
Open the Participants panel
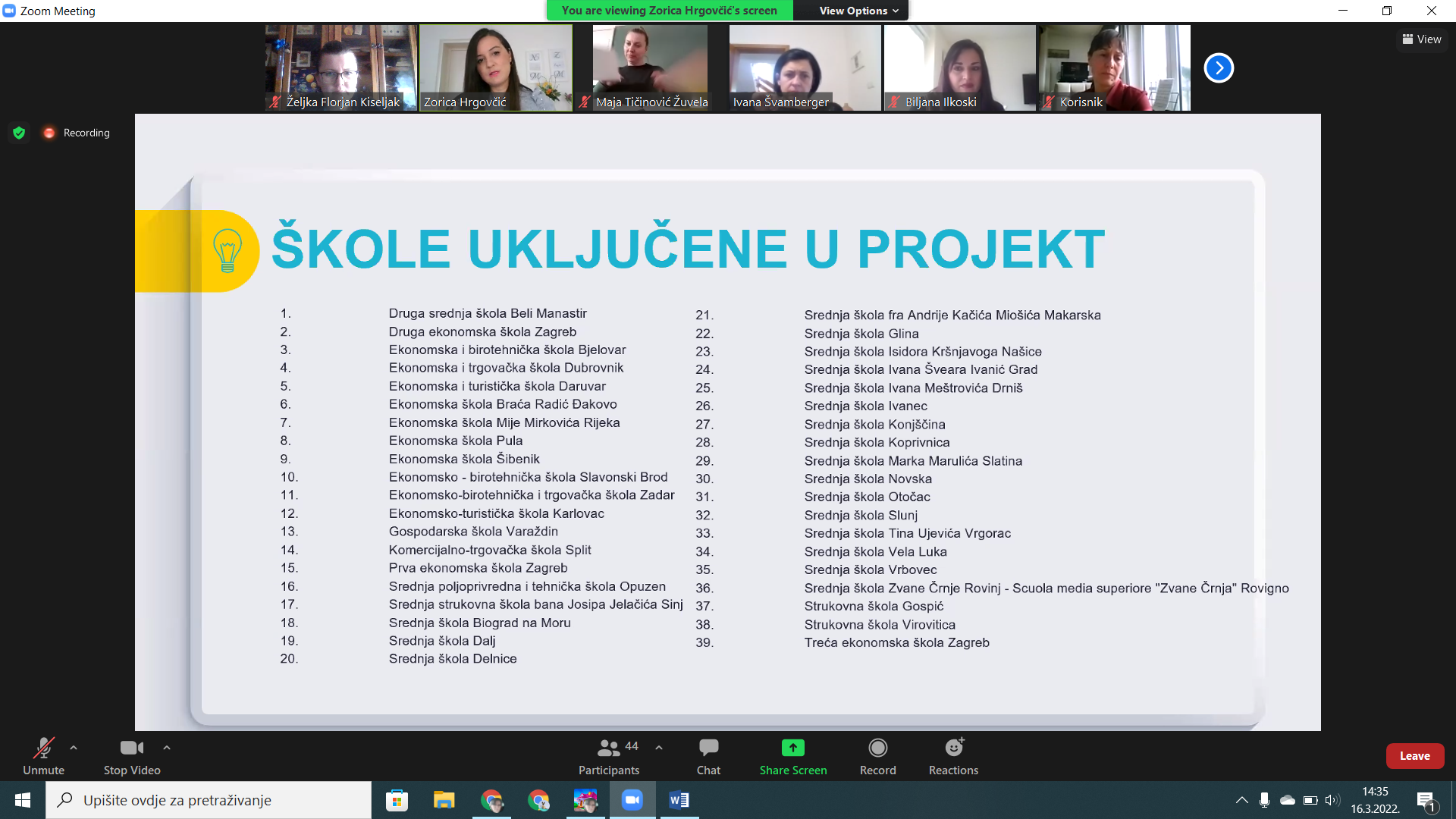pos(609,756)
